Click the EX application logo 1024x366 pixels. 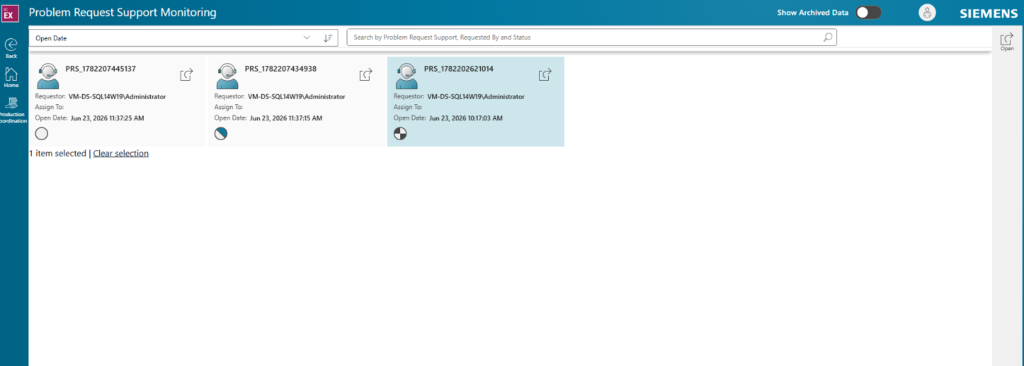point(8,12)
